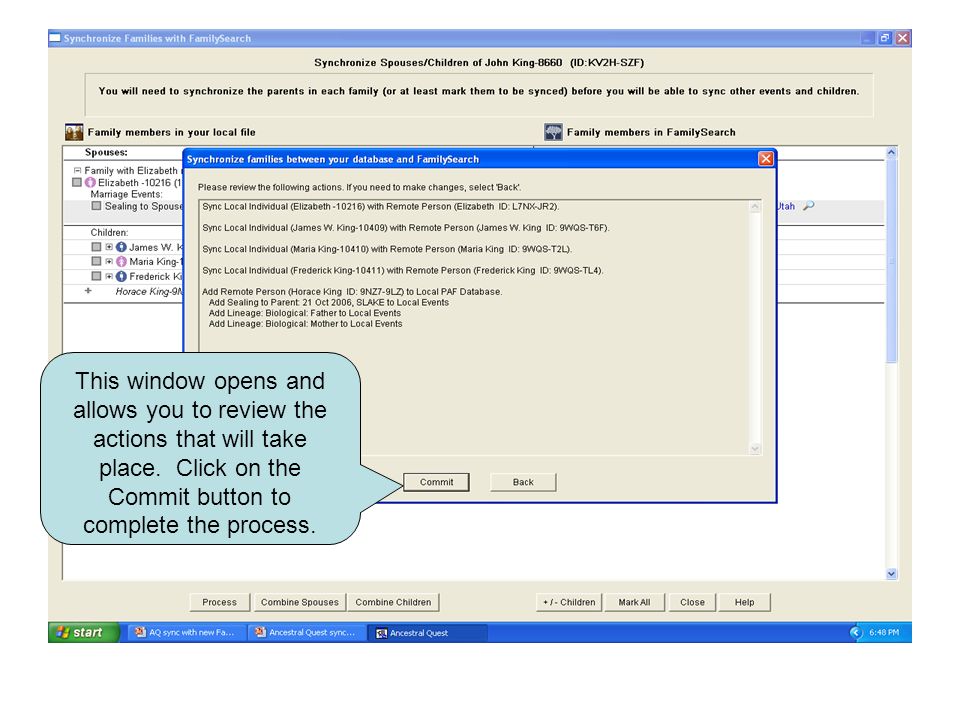The height and width of the screenshot is (720, 960).
Task: Click Add Lineage: Biological: Father line
Action: 305,313
